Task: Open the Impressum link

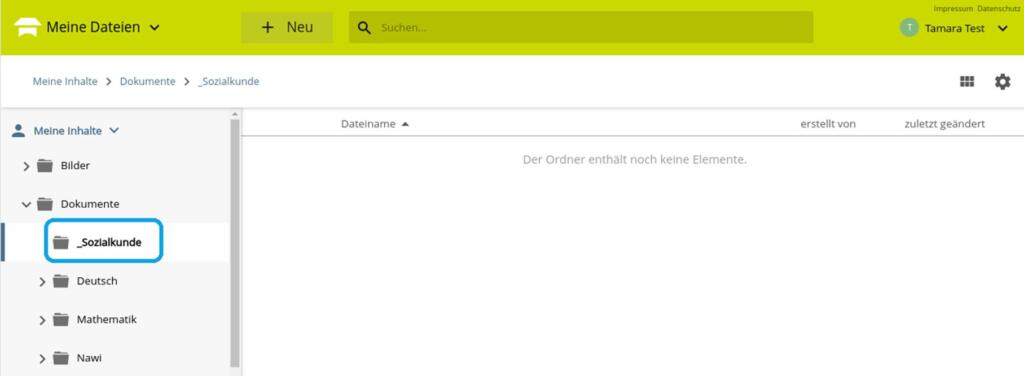Action: pyautogui.click(x=953, y=8)
